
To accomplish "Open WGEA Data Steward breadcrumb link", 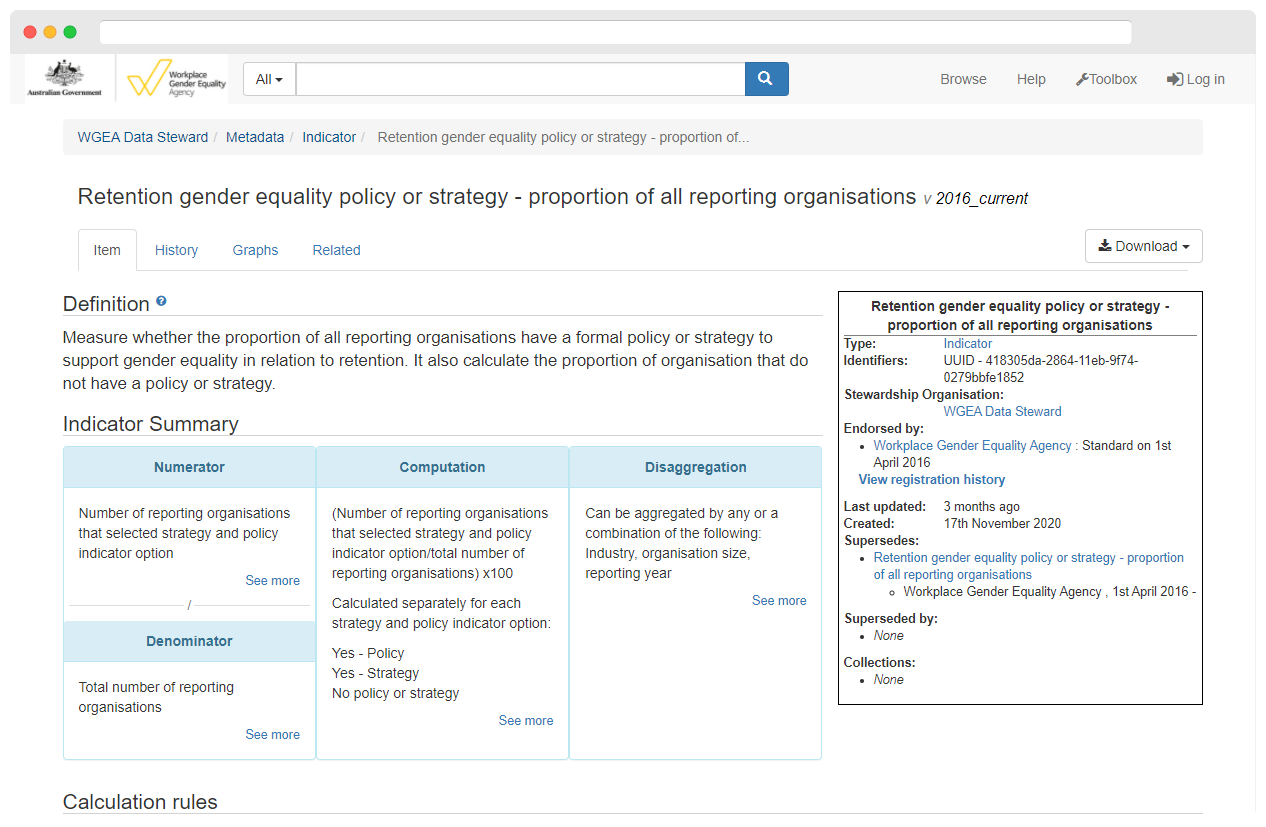I will coord(143,137).
